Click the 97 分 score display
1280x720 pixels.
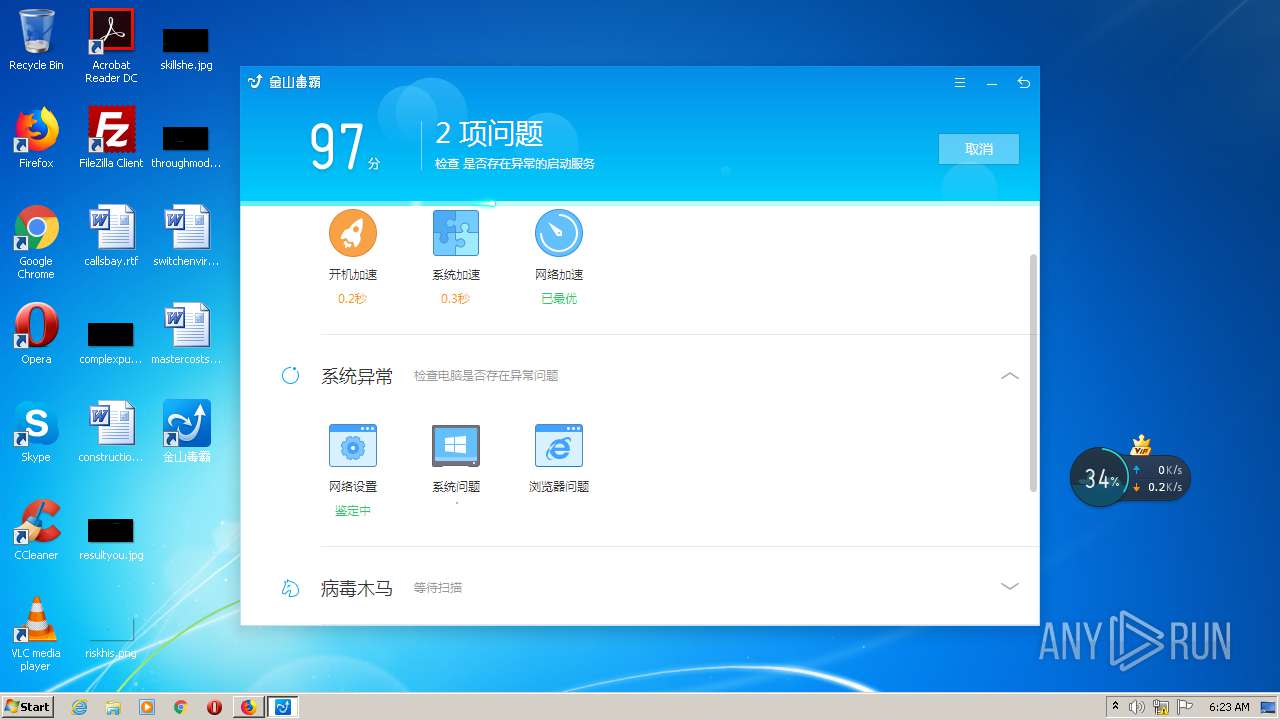(x=345, y=148)
